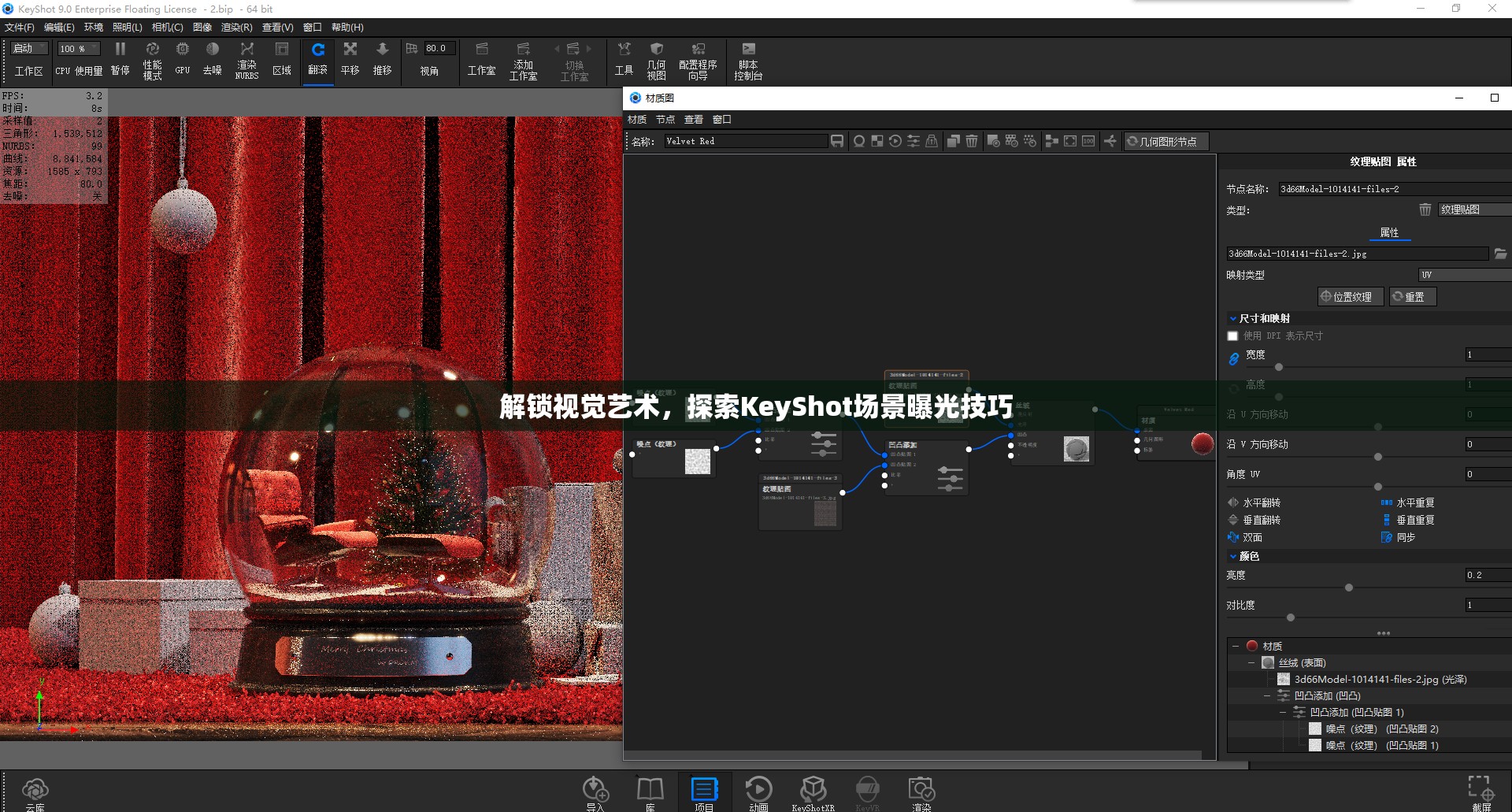Click the 亮度 brightness slider handle
This screenshot has width=1512, height=812.
[x=1349, y=588]
